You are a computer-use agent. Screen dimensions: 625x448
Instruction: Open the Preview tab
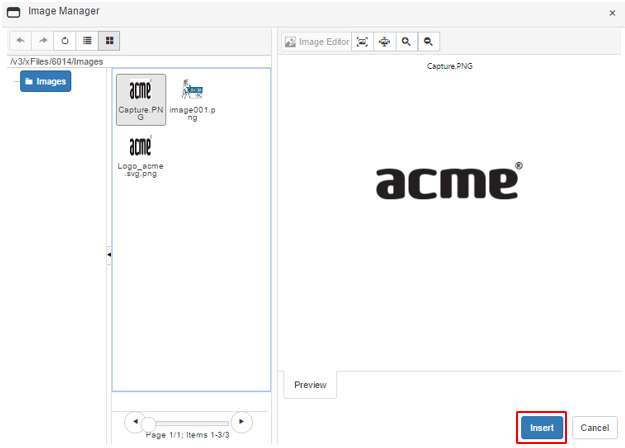coord(310,385)
